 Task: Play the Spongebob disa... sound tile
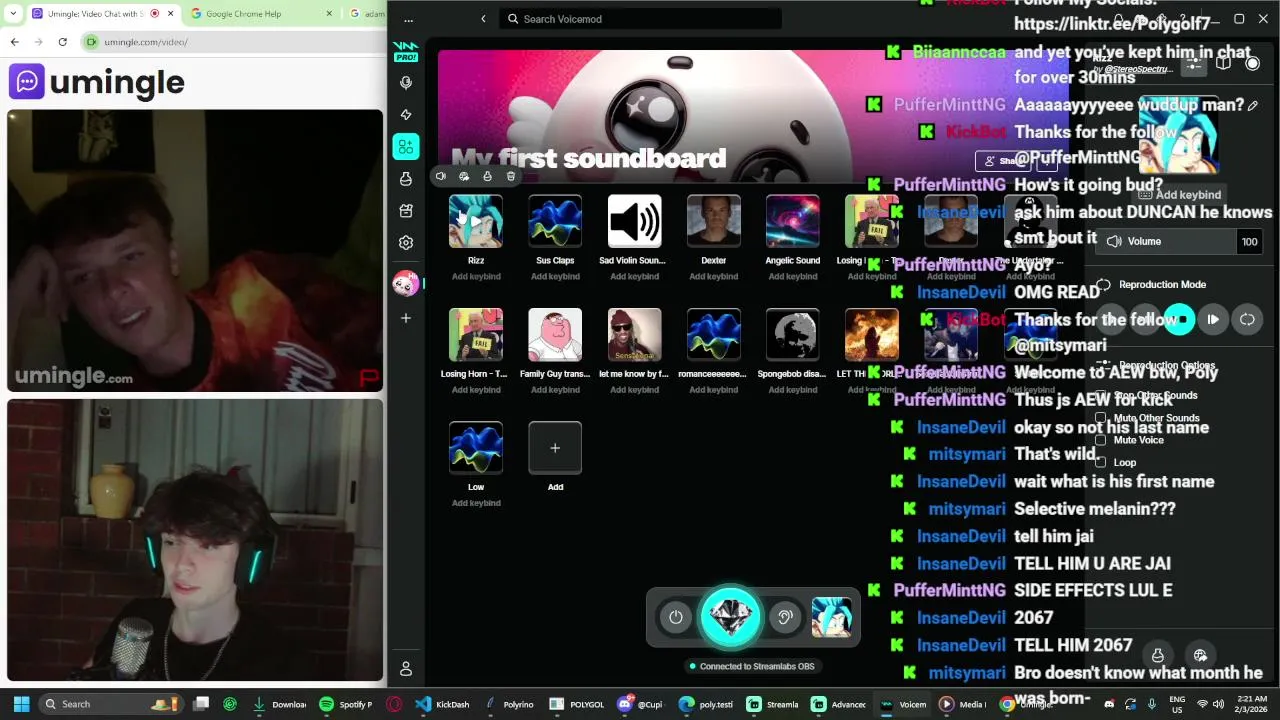click(x=793, y=334)
